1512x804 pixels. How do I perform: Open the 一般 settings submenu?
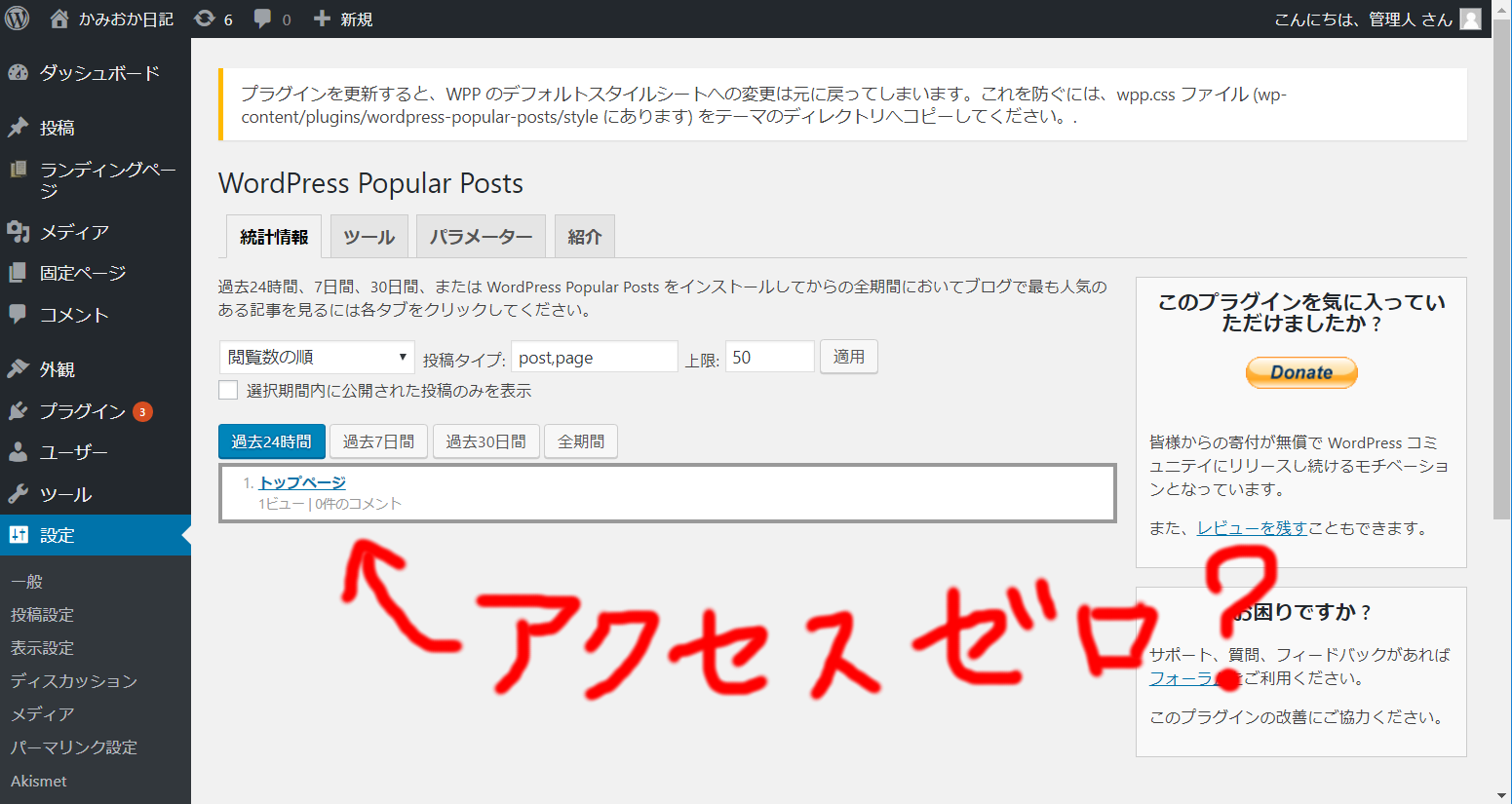point(27,582)
